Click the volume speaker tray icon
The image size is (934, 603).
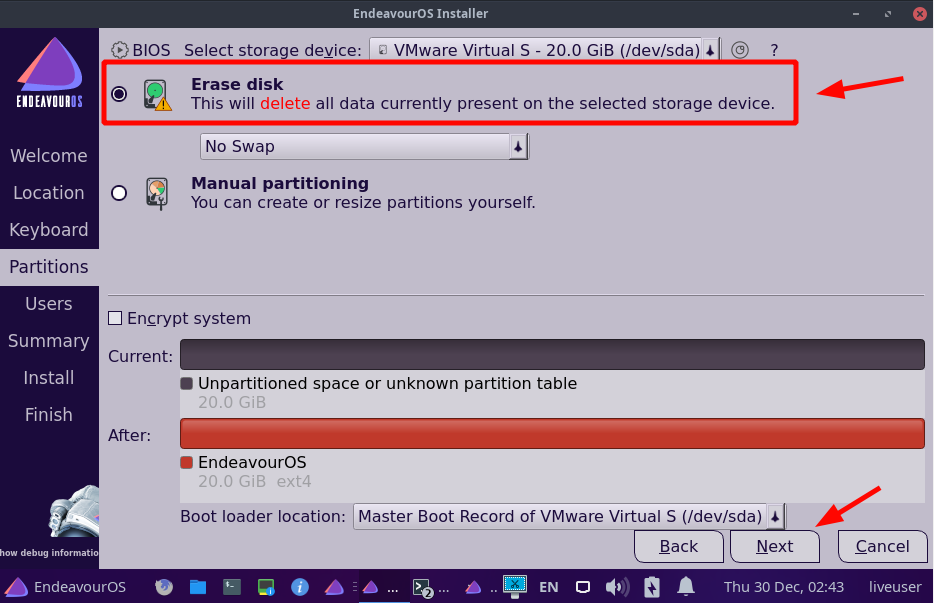617,587
